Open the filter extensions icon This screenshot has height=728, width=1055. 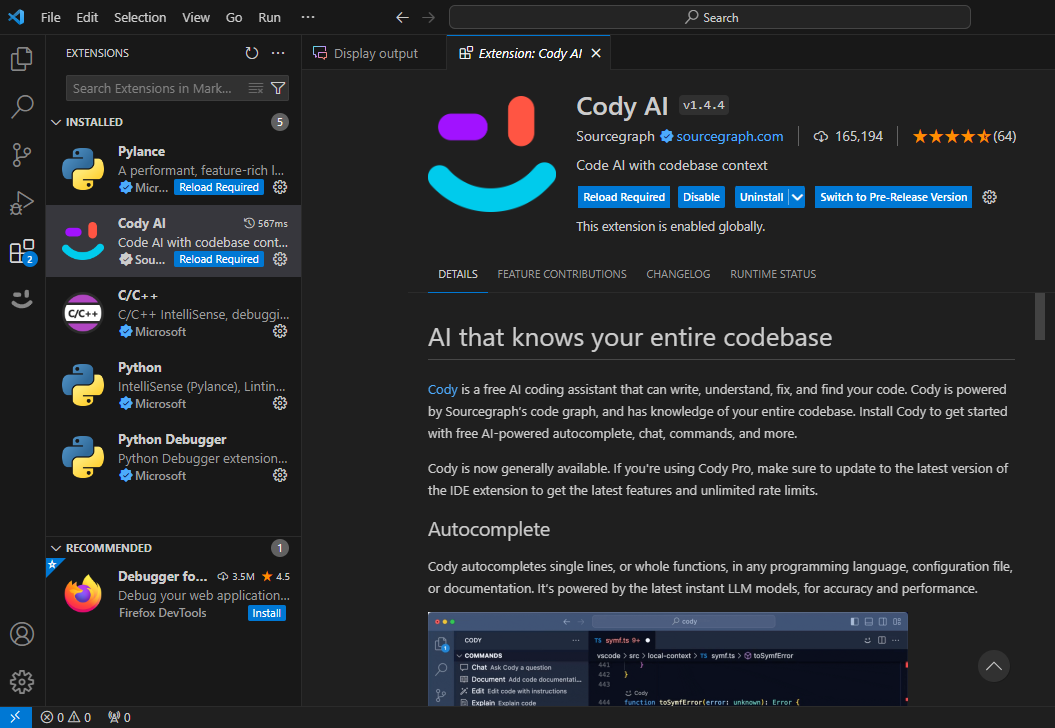click(x=279, y=88)
